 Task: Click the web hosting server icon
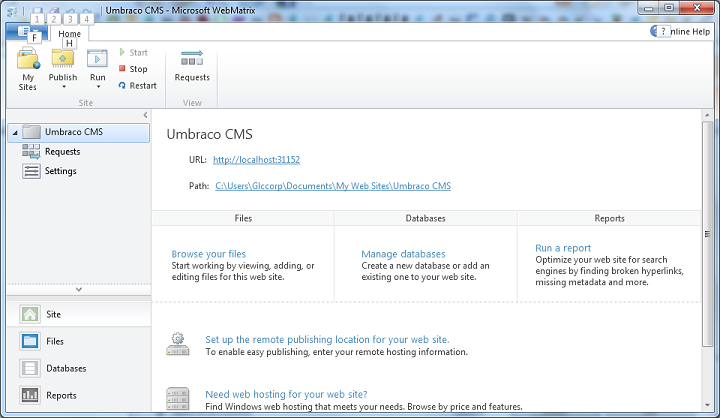178,398
